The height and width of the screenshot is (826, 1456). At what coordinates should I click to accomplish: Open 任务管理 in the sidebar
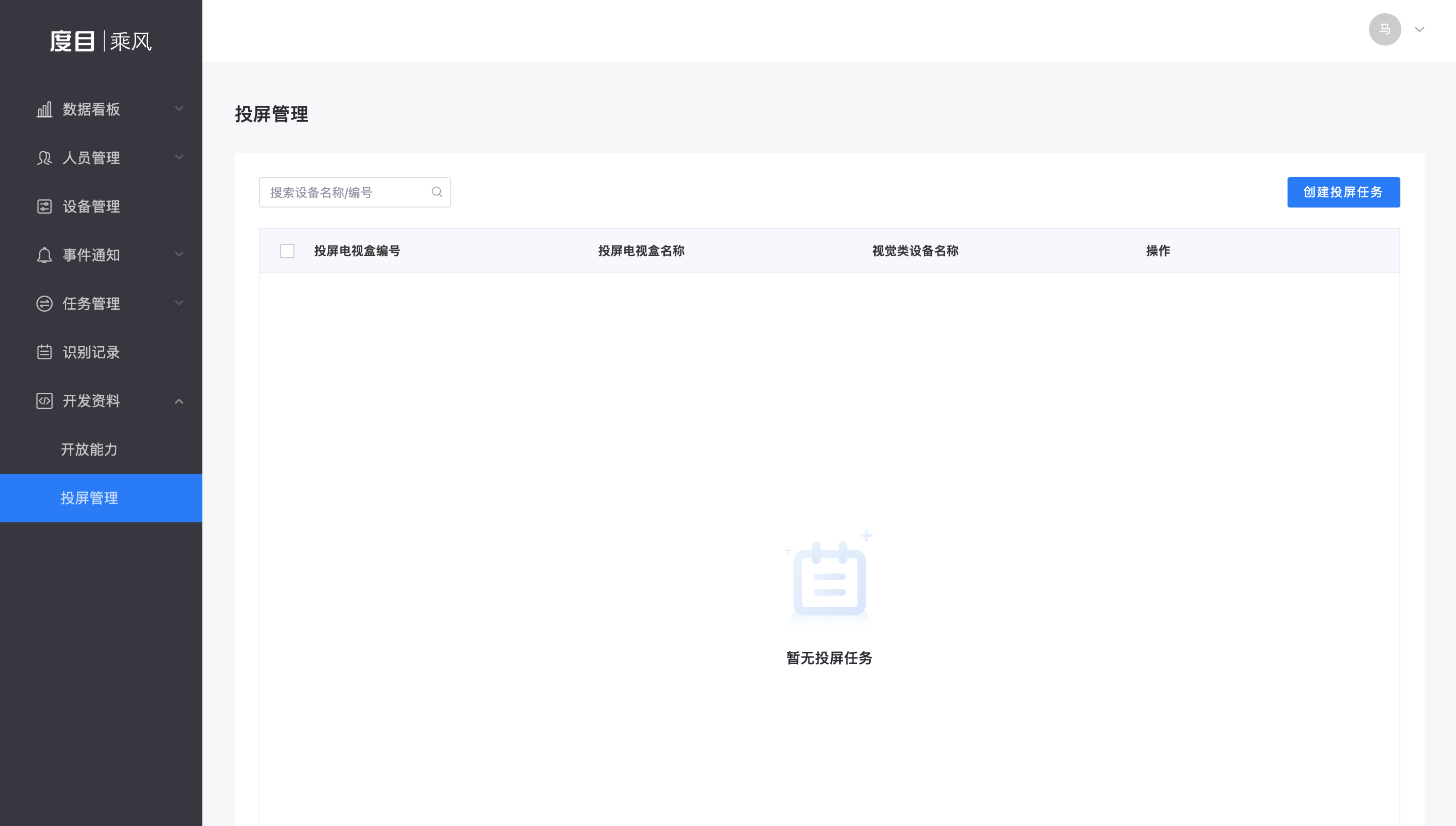[x=101, y=304]
